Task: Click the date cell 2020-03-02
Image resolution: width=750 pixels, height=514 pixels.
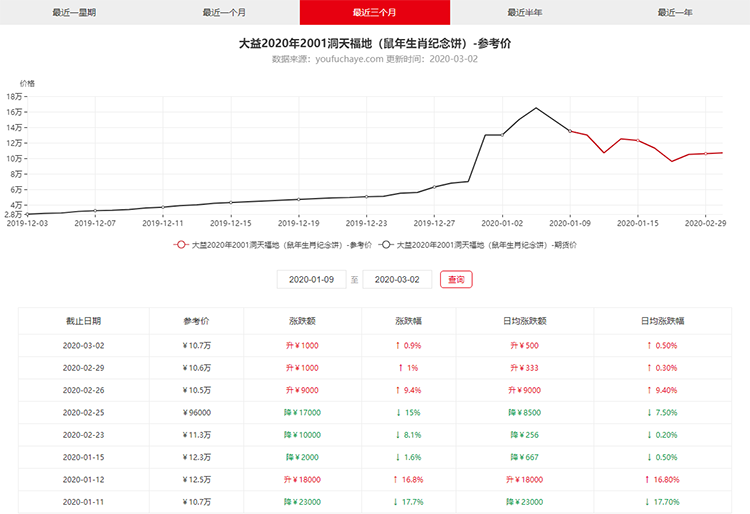Action: click(83, 345)
